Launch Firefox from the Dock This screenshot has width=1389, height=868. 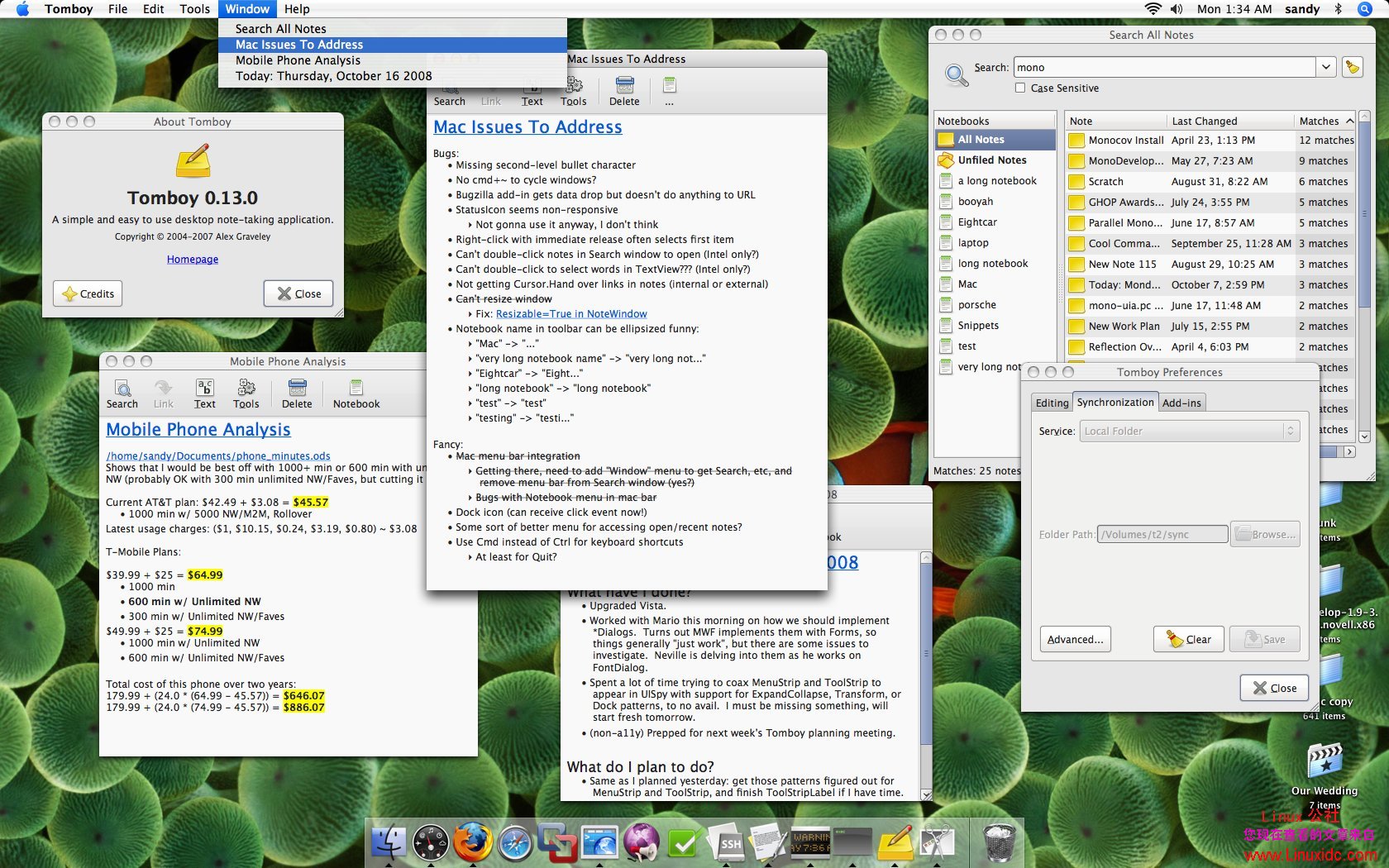[x=473, y=843]
